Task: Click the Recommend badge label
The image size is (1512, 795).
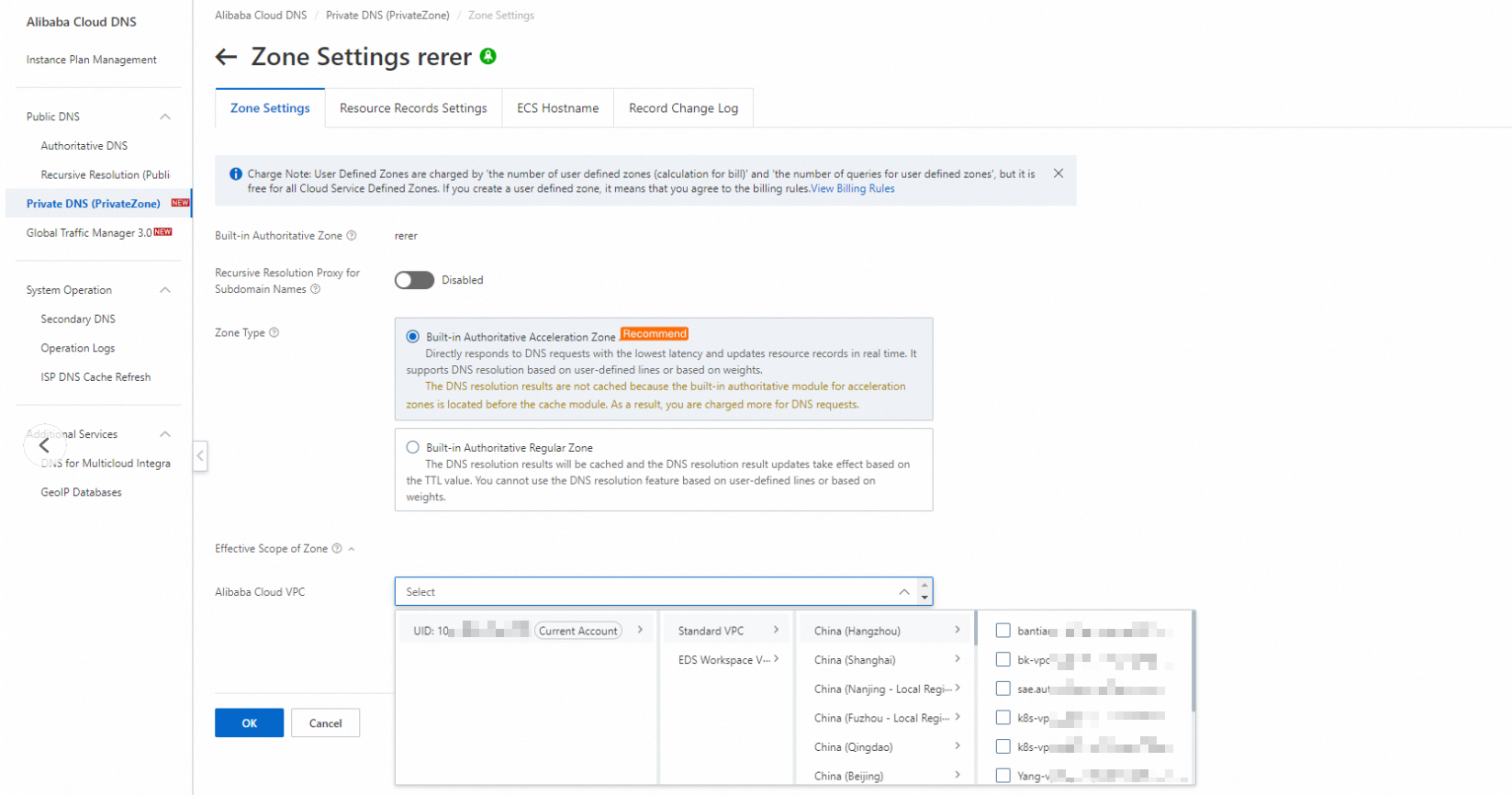Action: pyautogui.click(x=655, y=333)
